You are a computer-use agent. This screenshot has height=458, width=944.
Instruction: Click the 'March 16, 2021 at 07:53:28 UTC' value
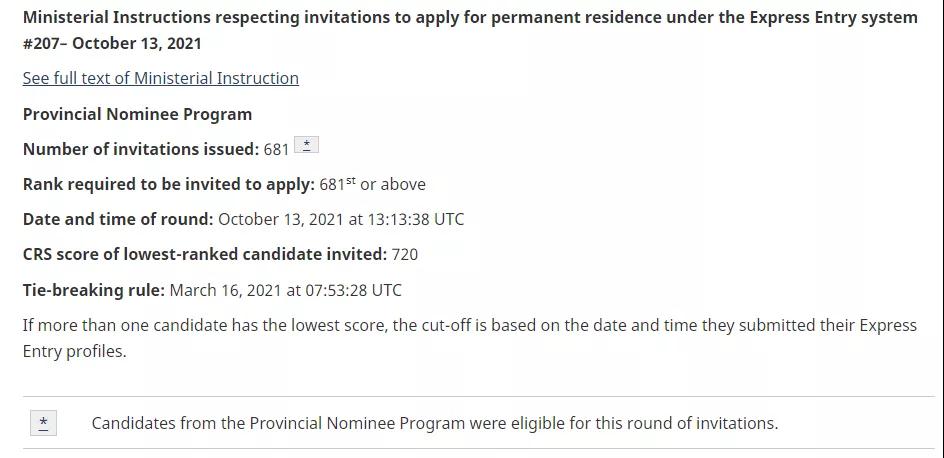click(285, 291)
